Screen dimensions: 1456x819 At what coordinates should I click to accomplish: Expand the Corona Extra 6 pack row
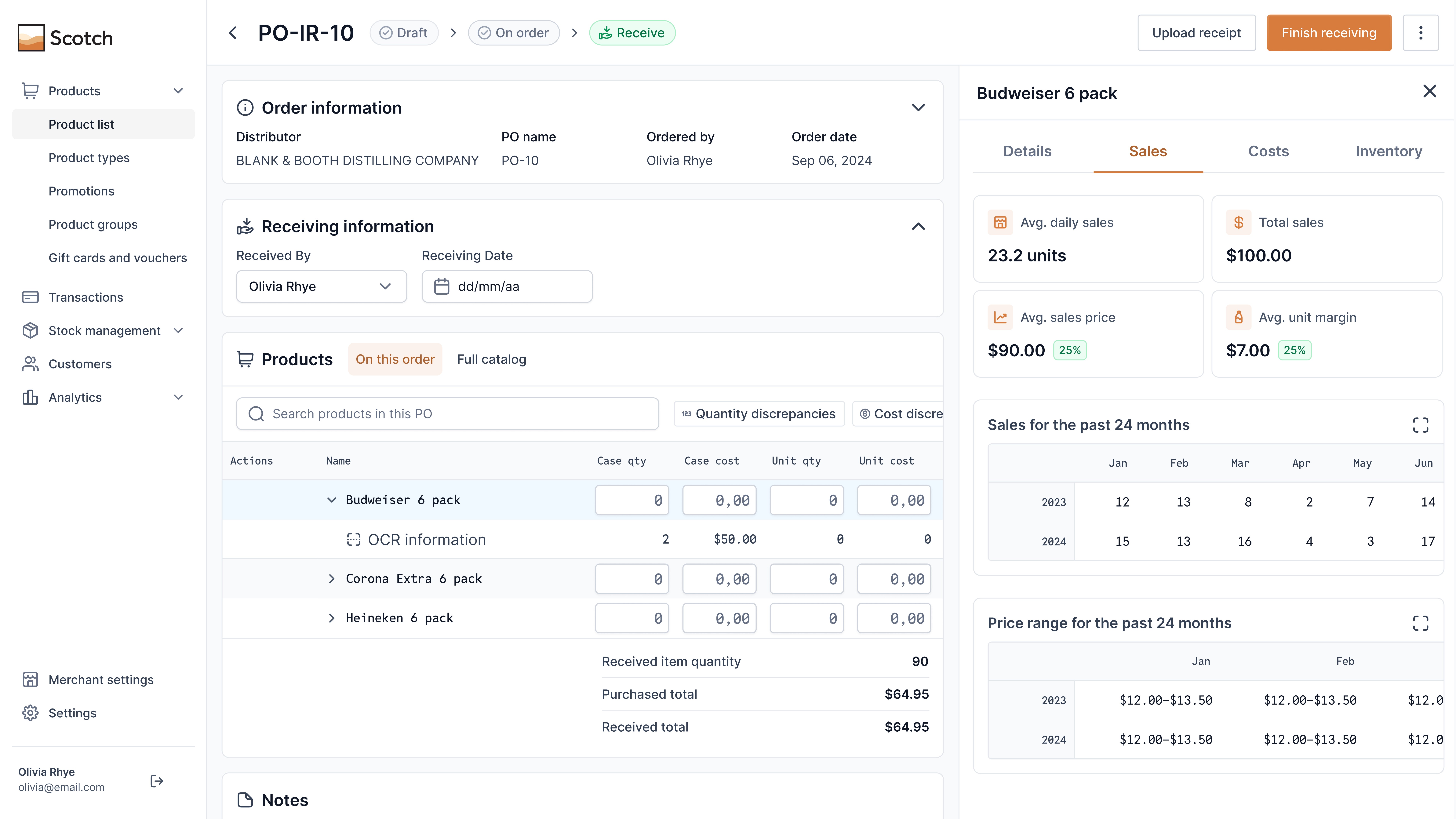[332, 579]
